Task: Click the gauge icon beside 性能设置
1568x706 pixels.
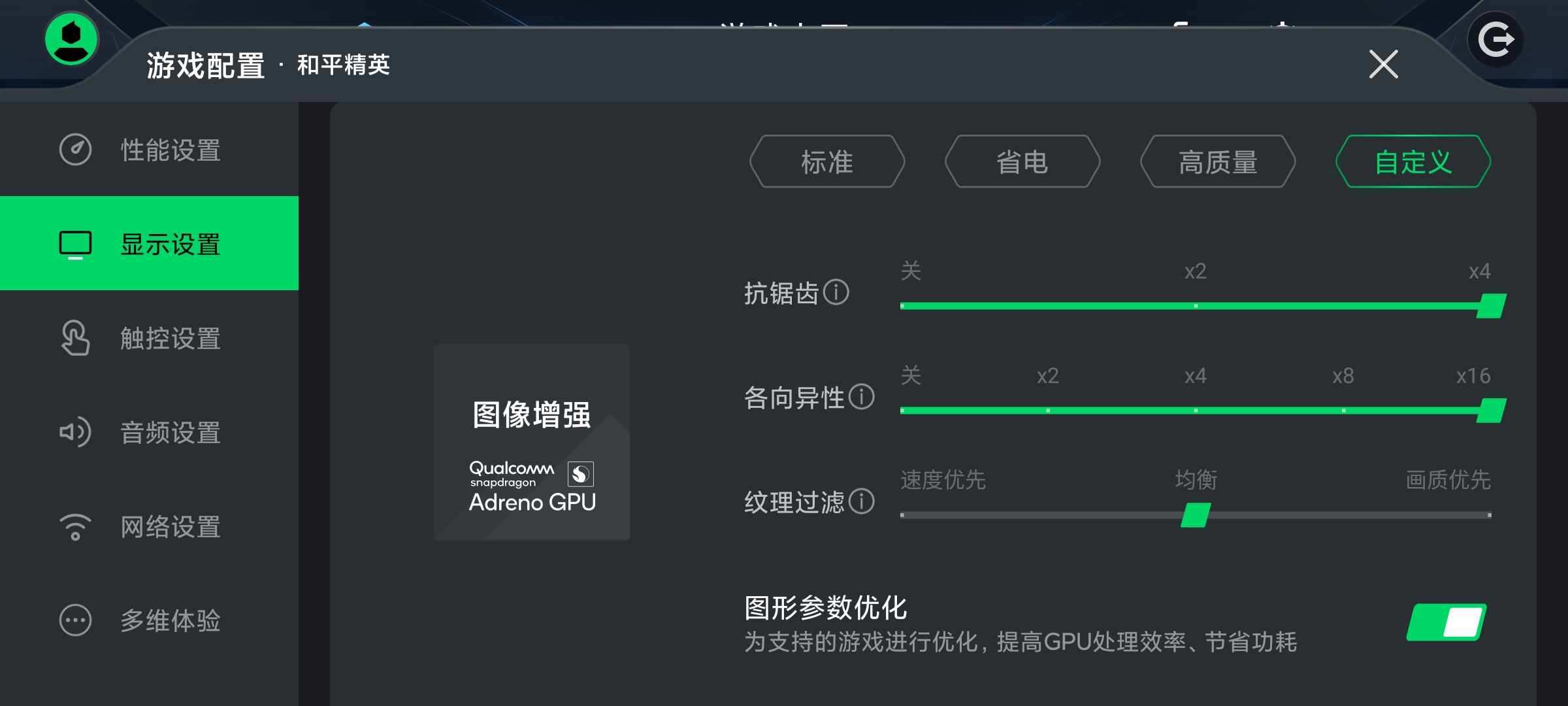Action: pos(76,150)
